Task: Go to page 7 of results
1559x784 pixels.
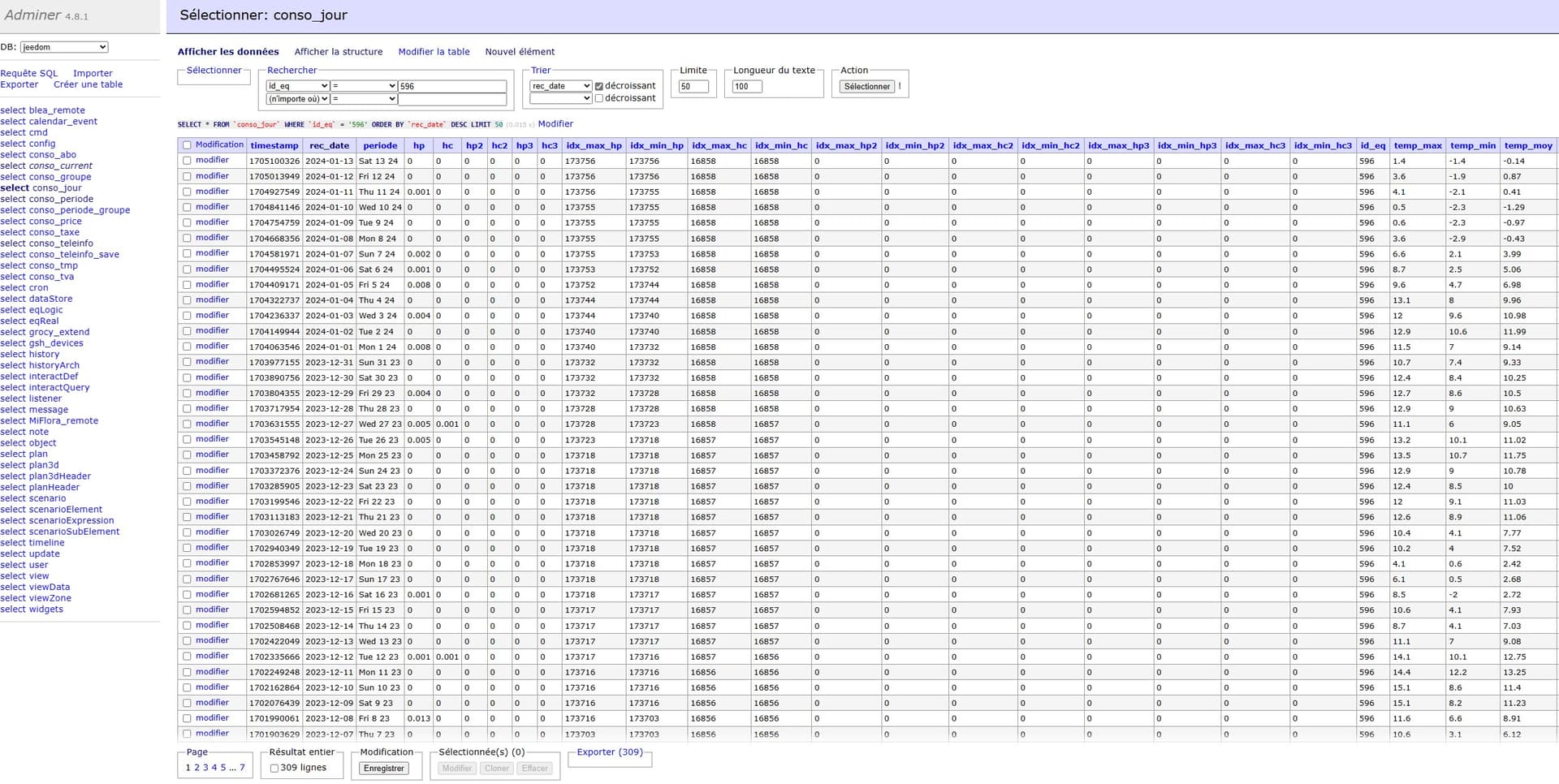Action: tap(242, 768)
